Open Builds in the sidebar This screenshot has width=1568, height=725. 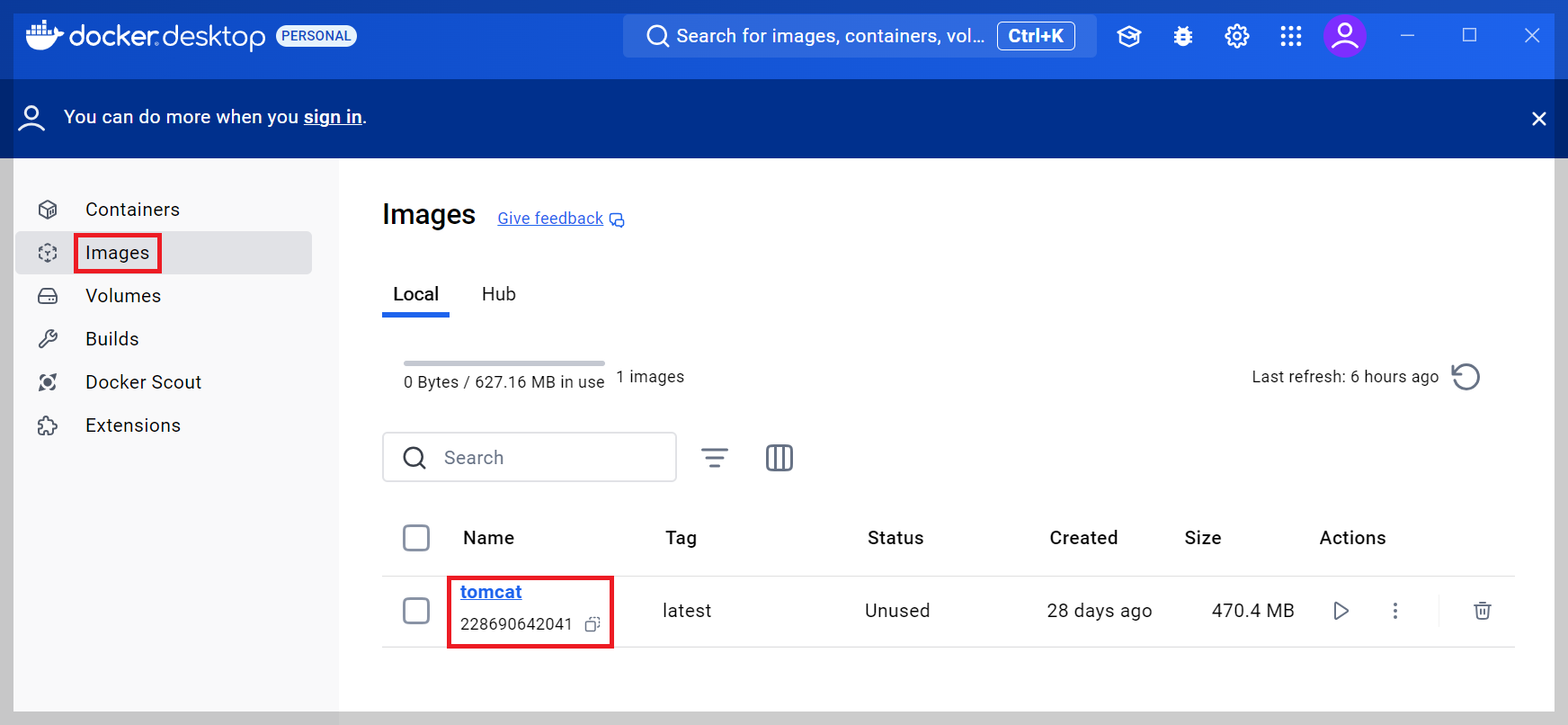tap(164, 339)
